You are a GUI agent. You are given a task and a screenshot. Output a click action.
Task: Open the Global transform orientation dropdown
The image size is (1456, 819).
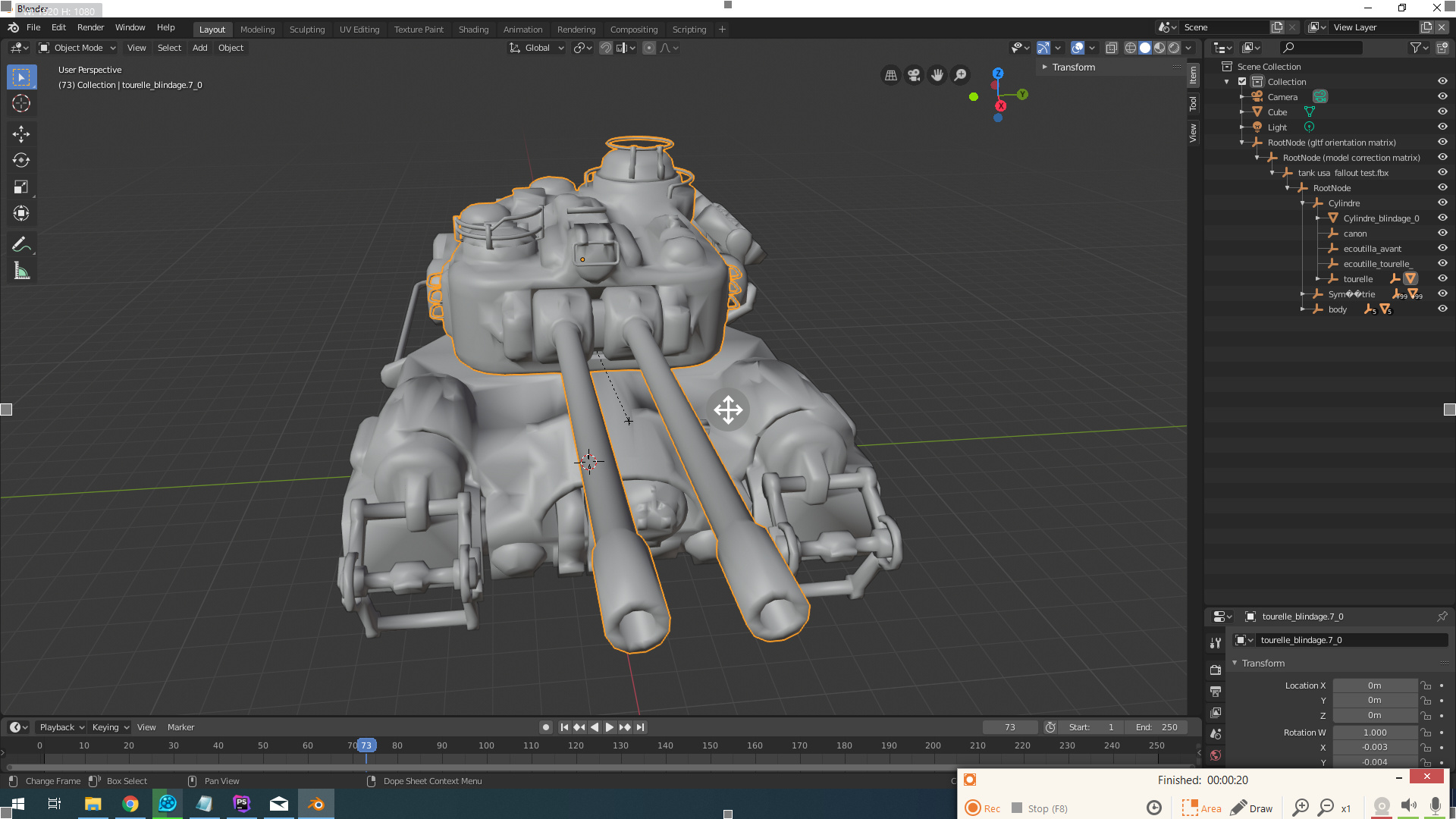pos(536,47)
